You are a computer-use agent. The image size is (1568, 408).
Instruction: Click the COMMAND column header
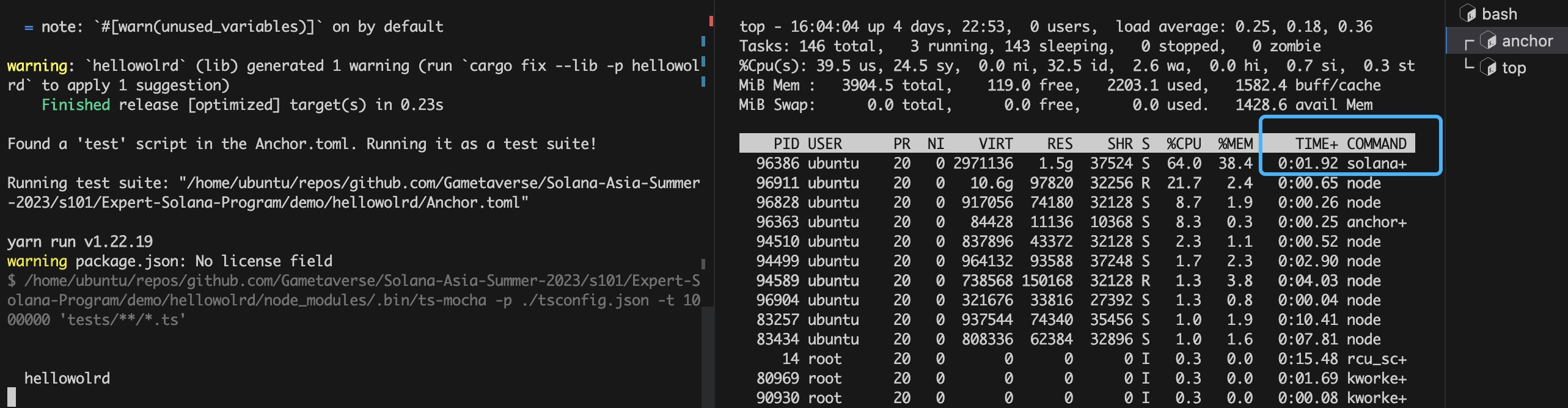click(1376, 144)
